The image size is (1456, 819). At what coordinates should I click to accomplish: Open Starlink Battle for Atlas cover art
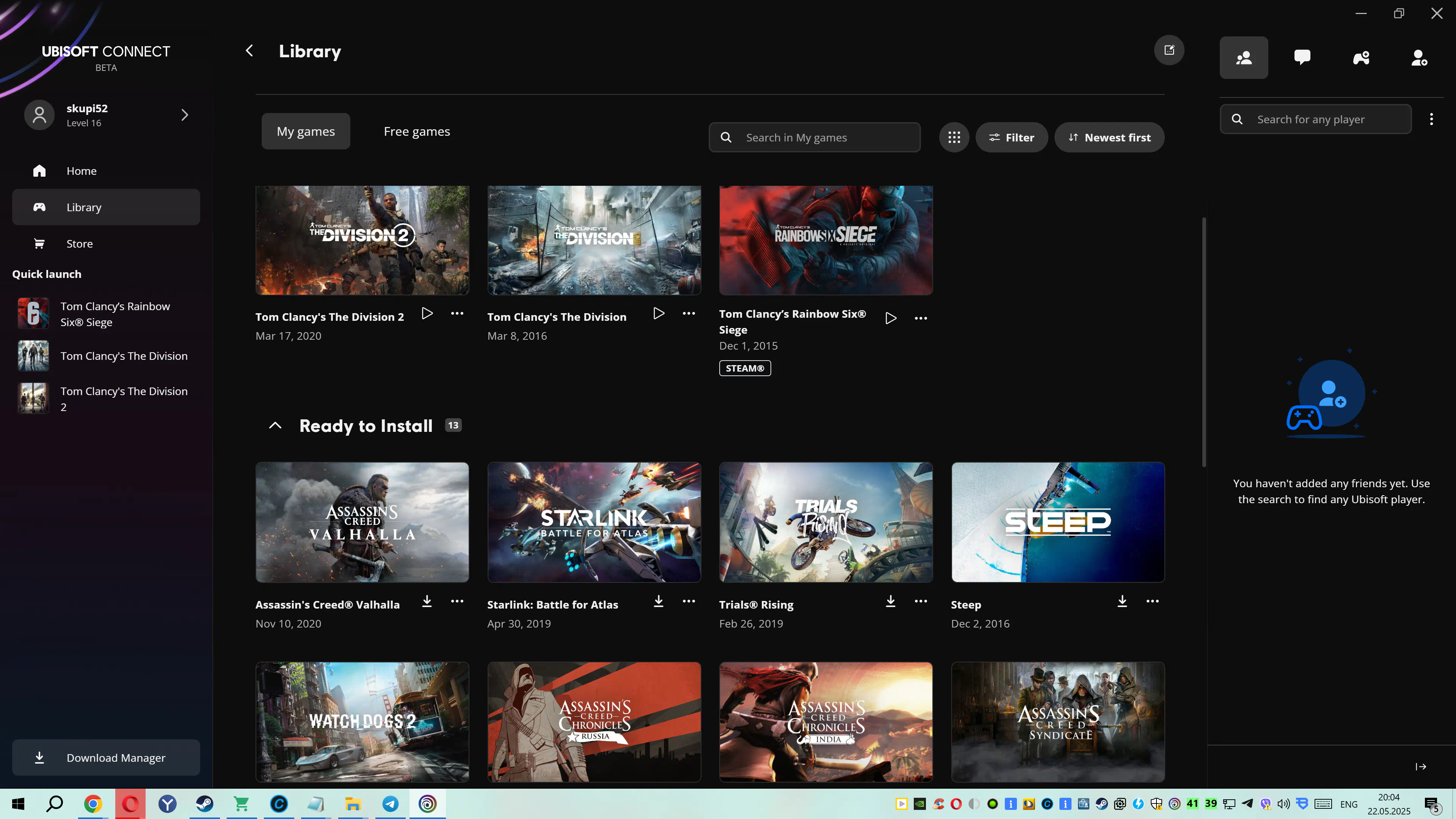coord(594,522)
